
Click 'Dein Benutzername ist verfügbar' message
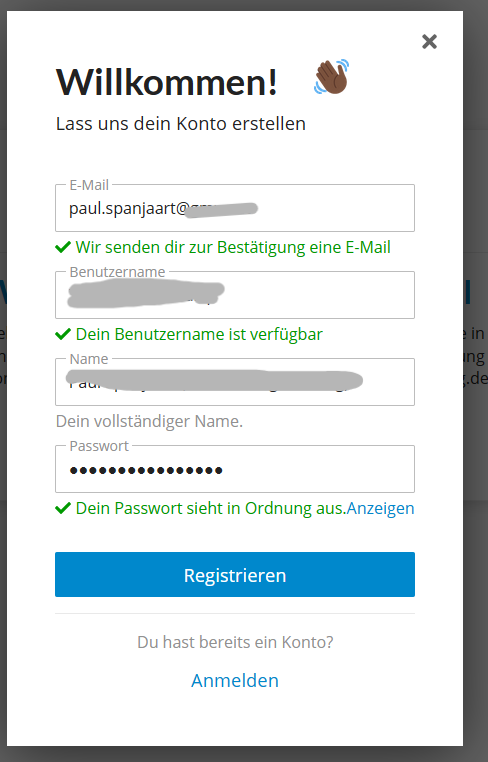(199, 334)
